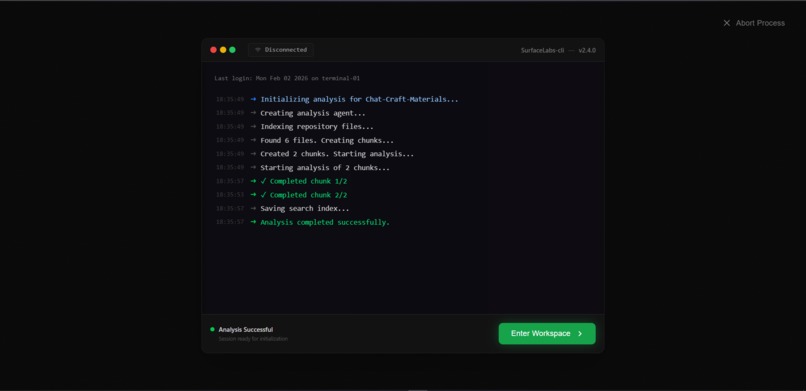Click the chevron arrow in Enter Workspace
This screenshot has height=391, width=806.
pos(580,333)
